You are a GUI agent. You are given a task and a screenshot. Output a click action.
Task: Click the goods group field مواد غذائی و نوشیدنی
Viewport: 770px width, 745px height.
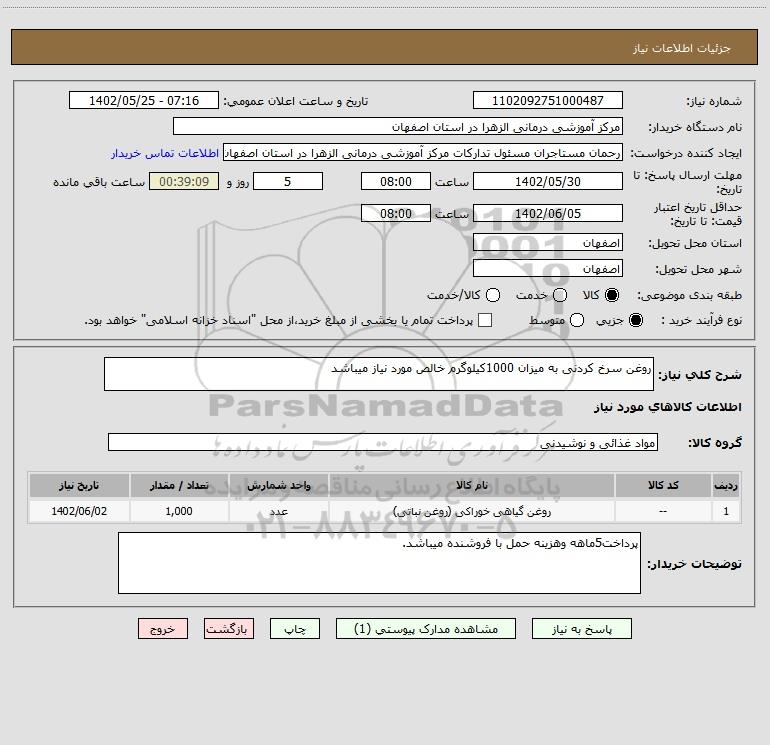coord(383,442)
